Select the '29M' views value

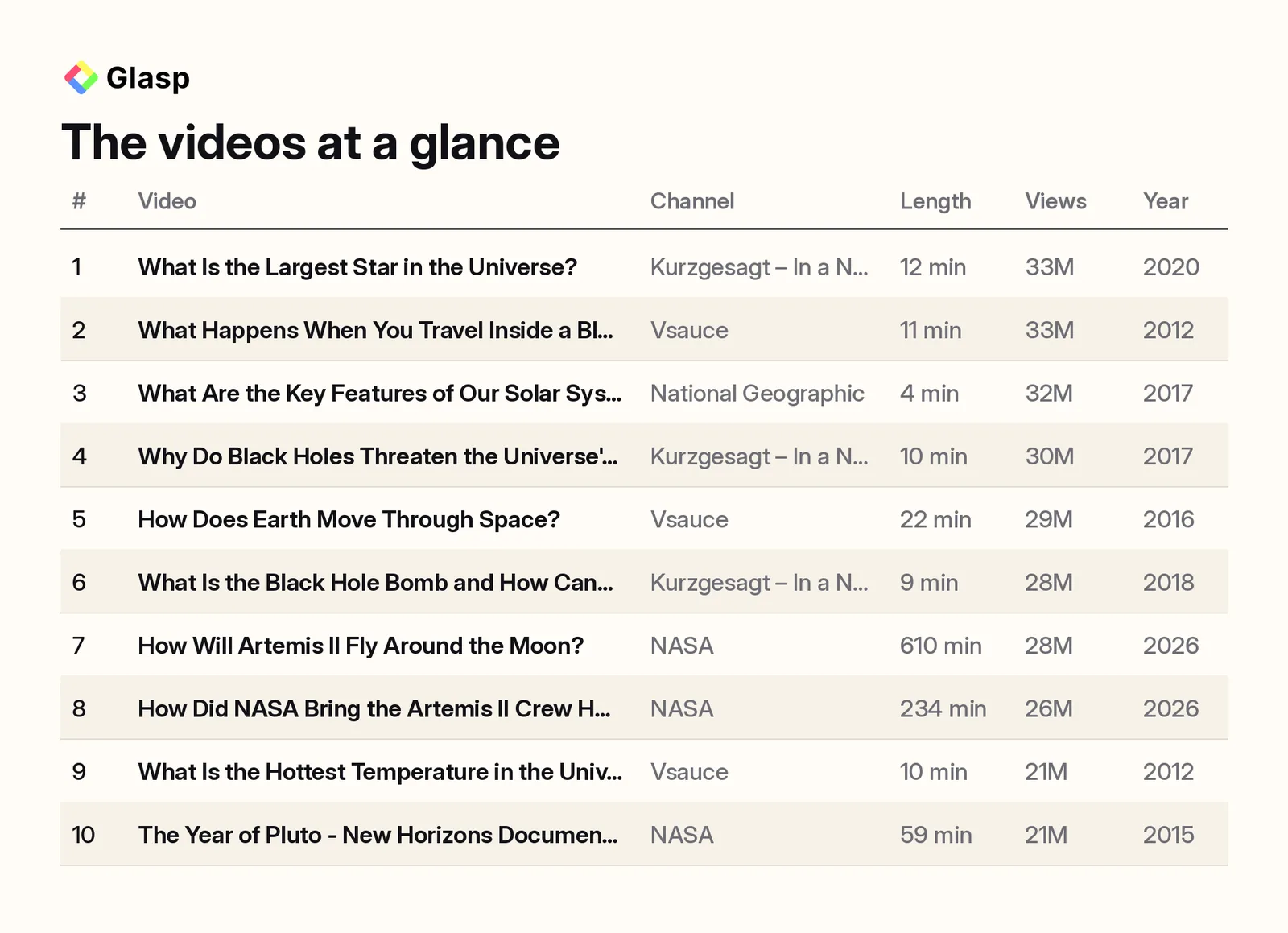click(1049, 519)
